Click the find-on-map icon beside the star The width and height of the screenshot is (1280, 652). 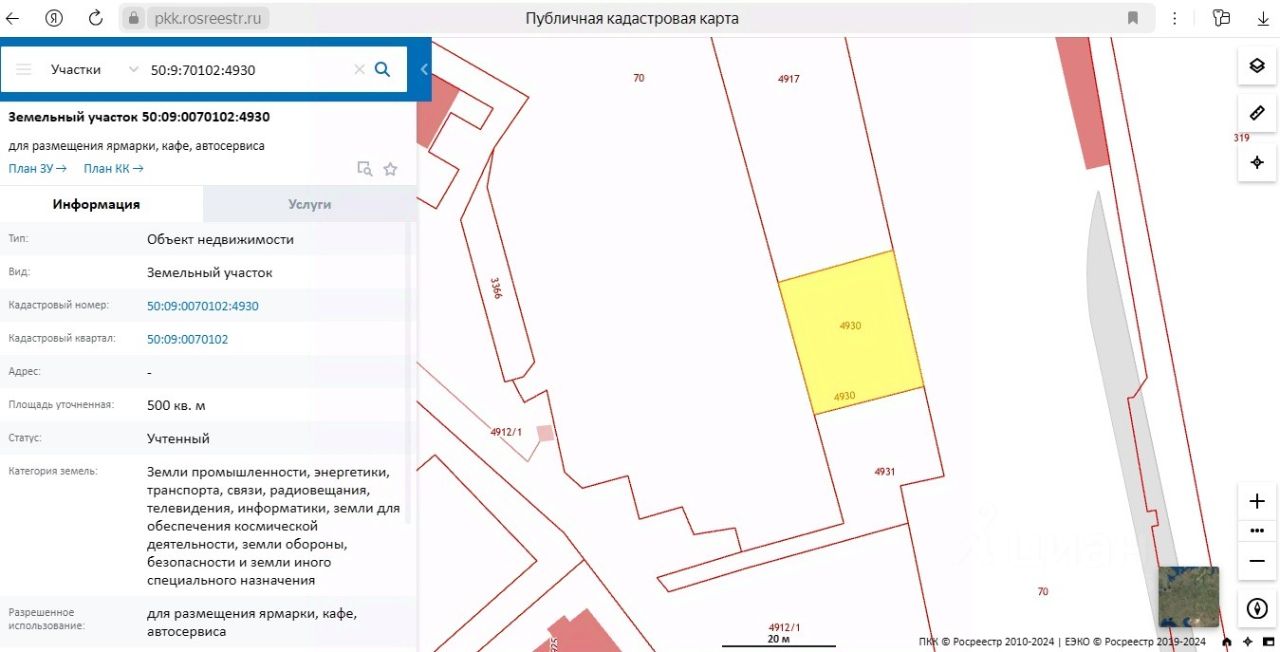tap(365, 169)
